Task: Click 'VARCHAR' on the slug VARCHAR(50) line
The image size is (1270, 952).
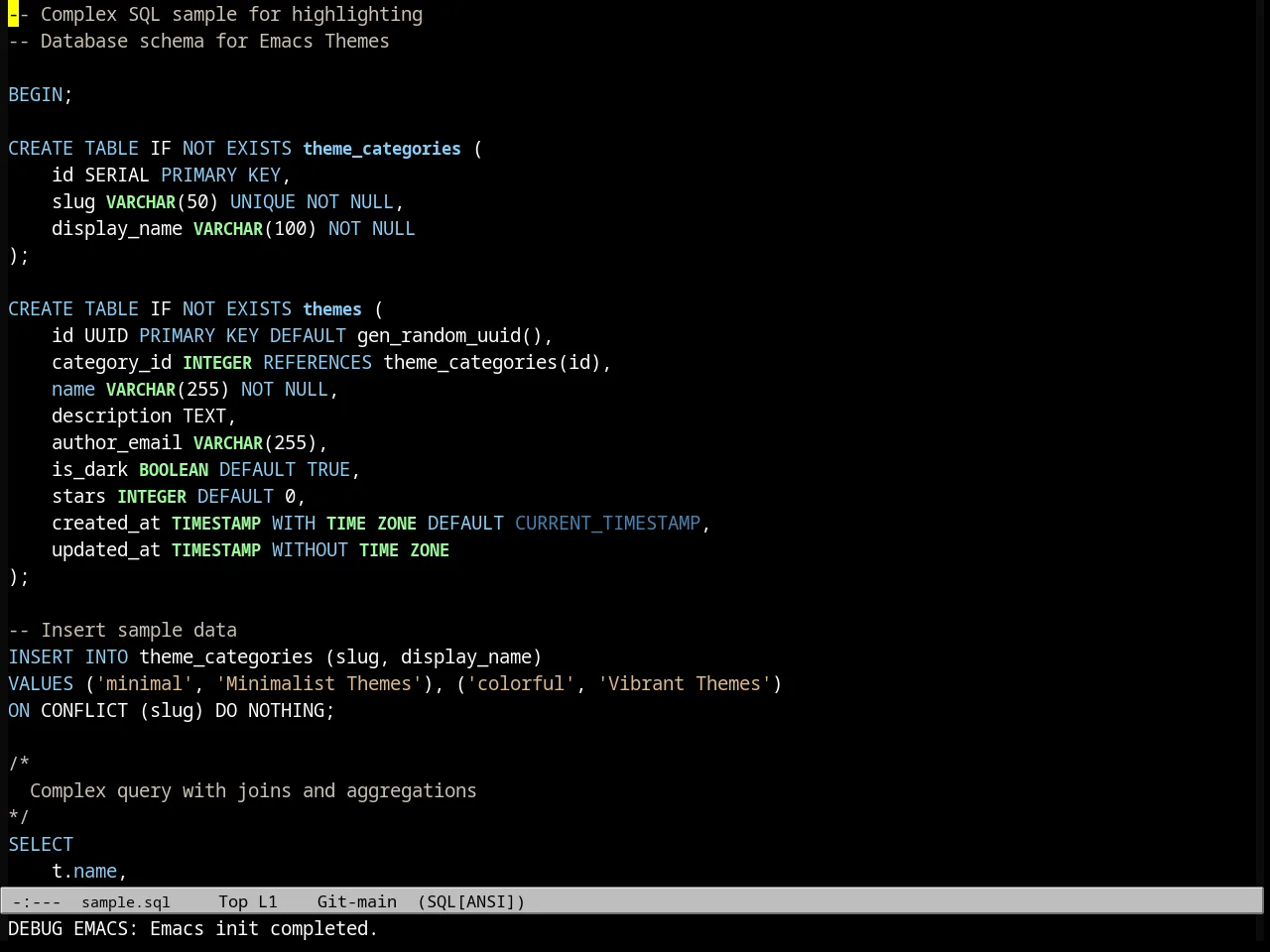Action: click(141, 201)
